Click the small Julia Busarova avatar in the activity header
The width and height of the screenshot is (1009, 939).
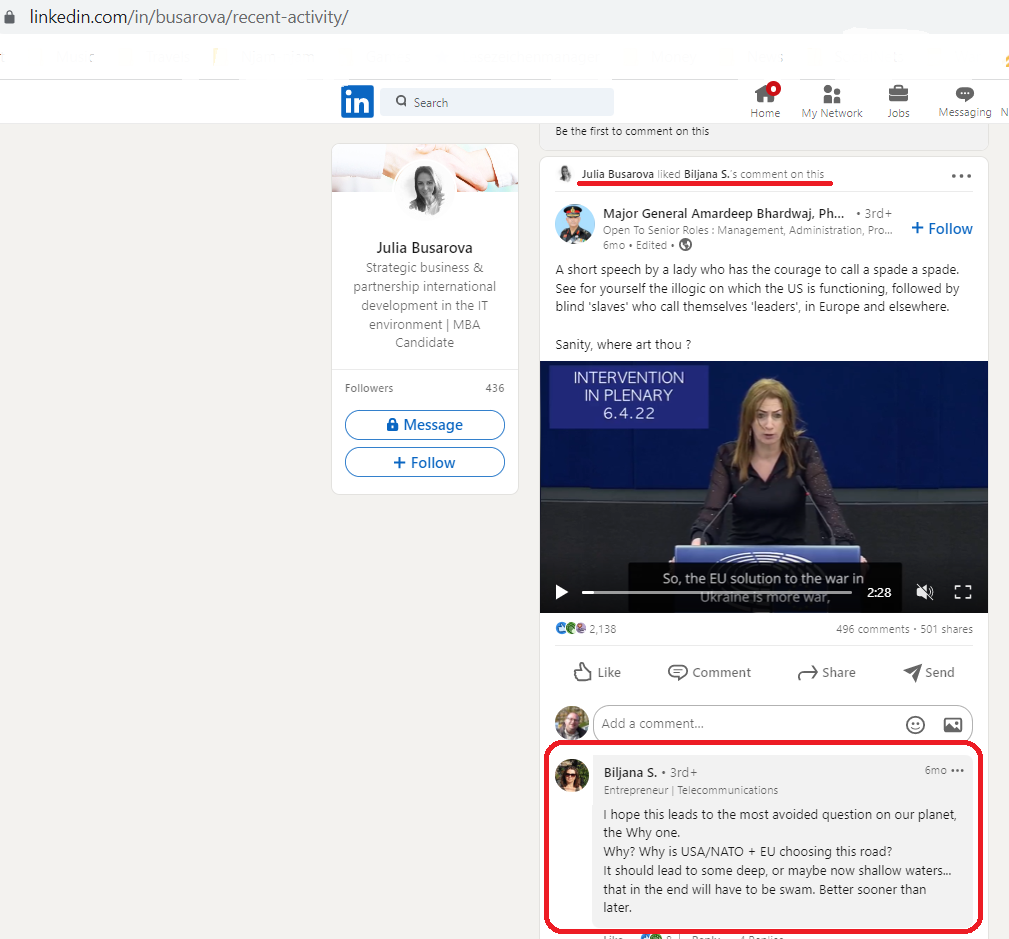(x=565, y=174)
